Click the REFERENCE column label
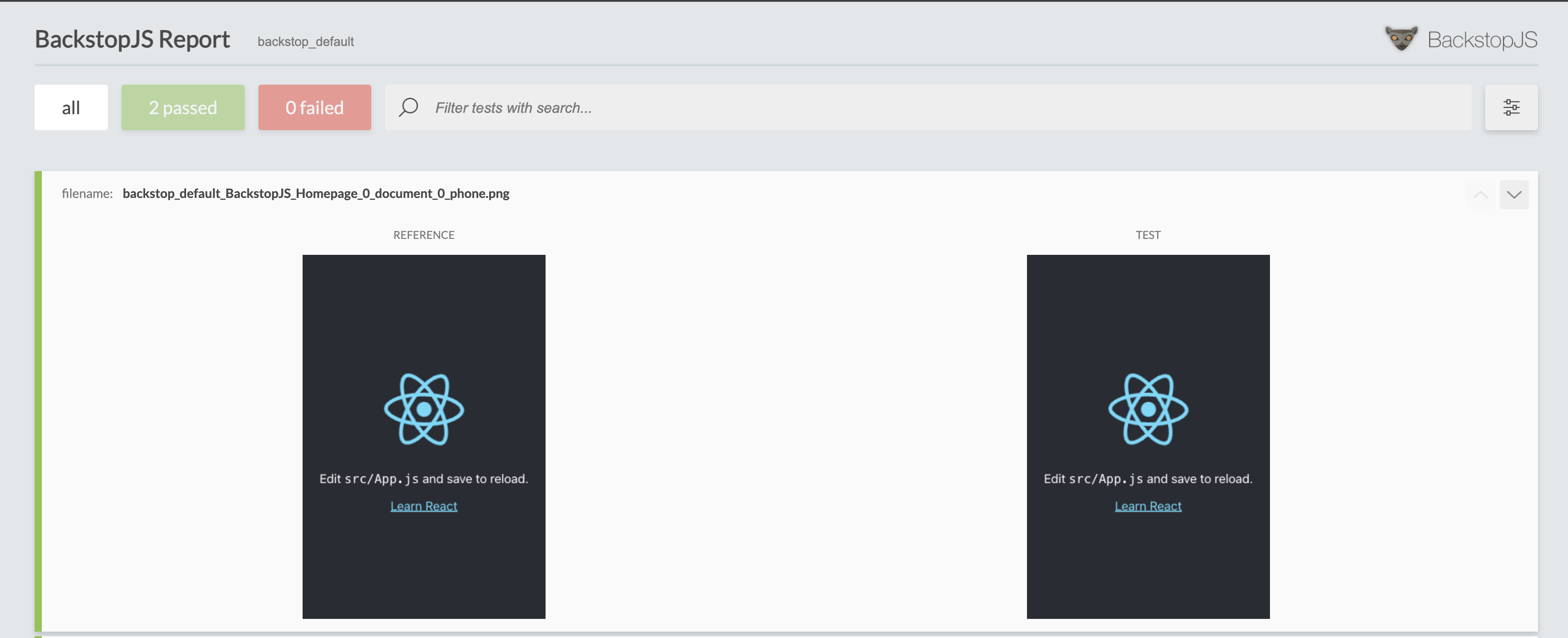 pyautogui.click(x=424, y=235)
